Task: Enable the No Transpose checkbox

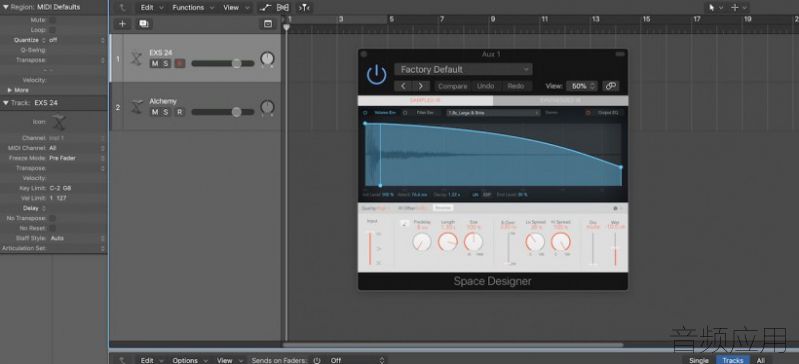Action: (x=52, y=218)
